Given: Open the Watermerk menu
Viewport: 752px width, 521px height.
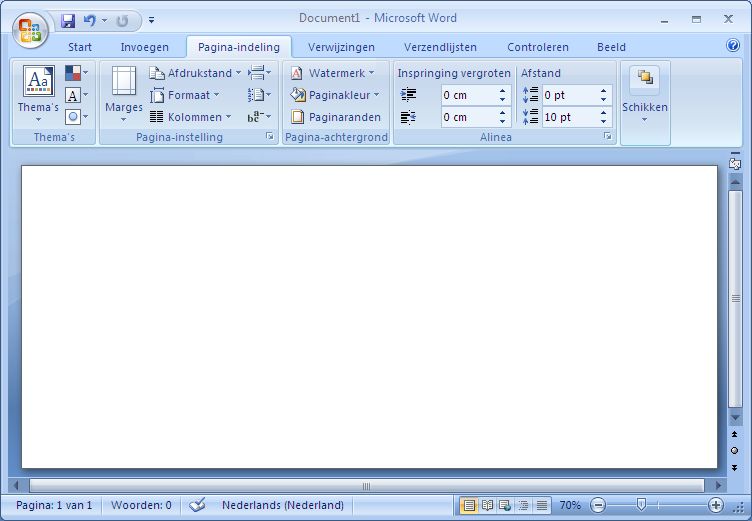Looking at the screenshot, I should 332,73.
